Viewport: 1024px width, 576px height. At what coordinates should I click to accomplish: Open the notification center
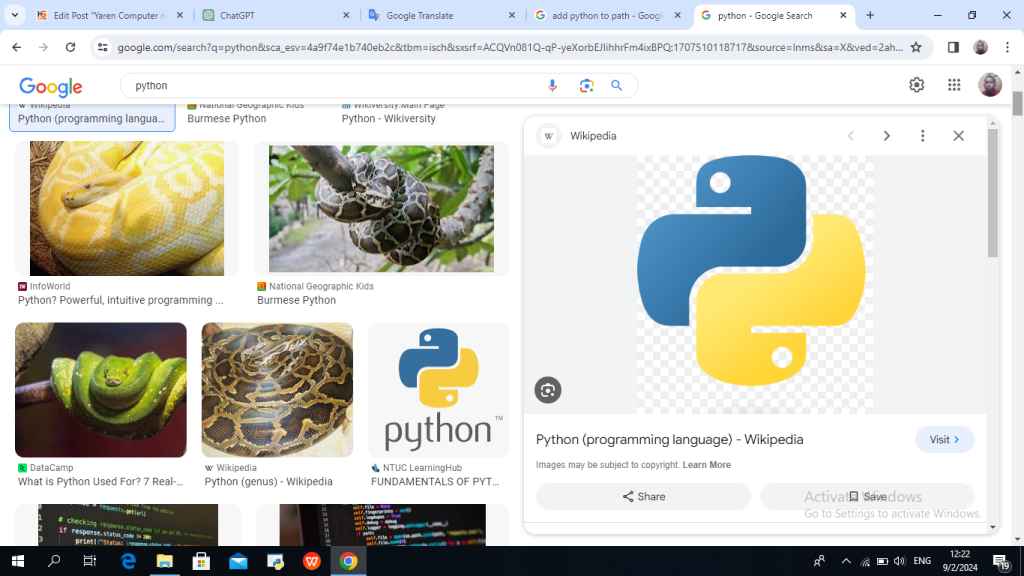click(1001, 562)
